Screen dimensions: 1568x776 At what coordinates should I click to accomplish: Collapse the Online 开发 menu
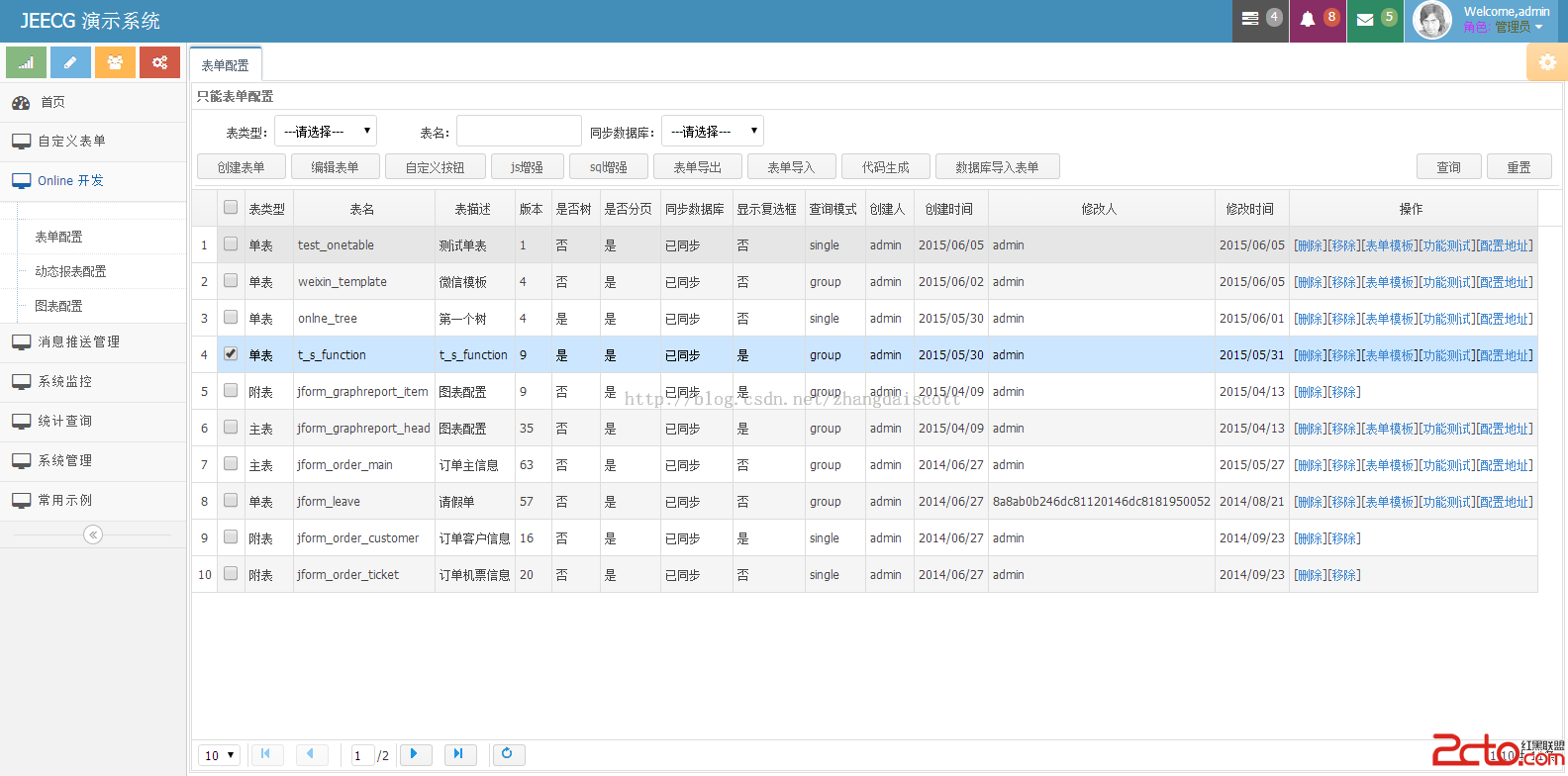93,181
